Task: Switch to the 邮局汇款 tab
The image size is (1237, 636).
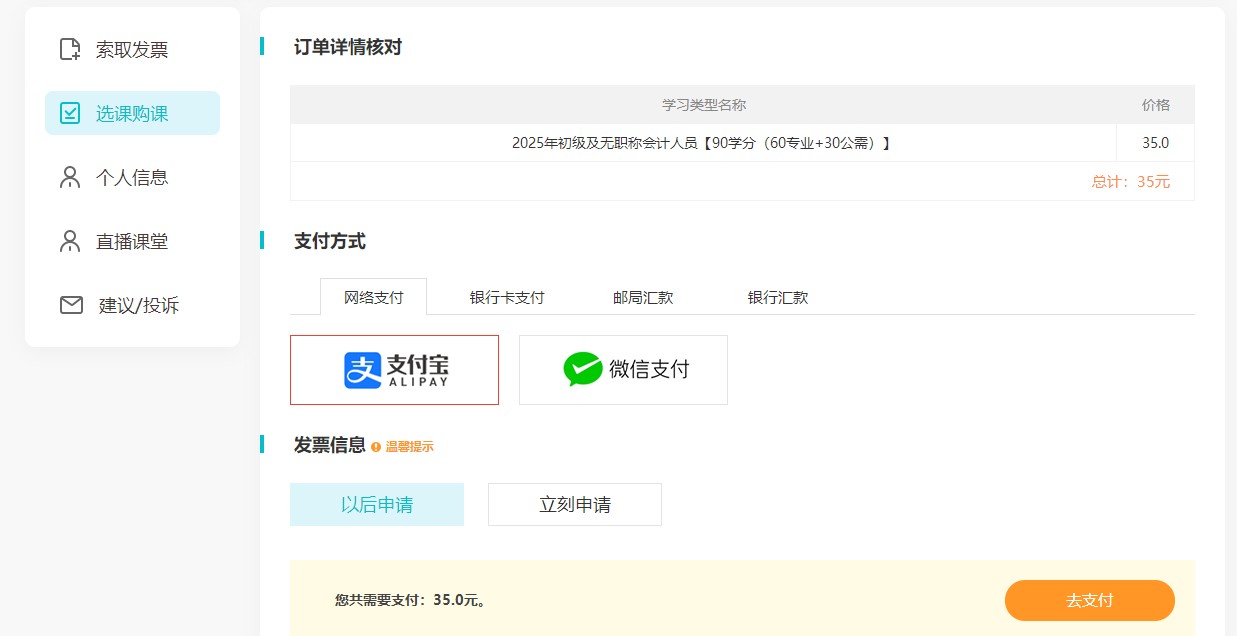Action: tap(641, 297)
